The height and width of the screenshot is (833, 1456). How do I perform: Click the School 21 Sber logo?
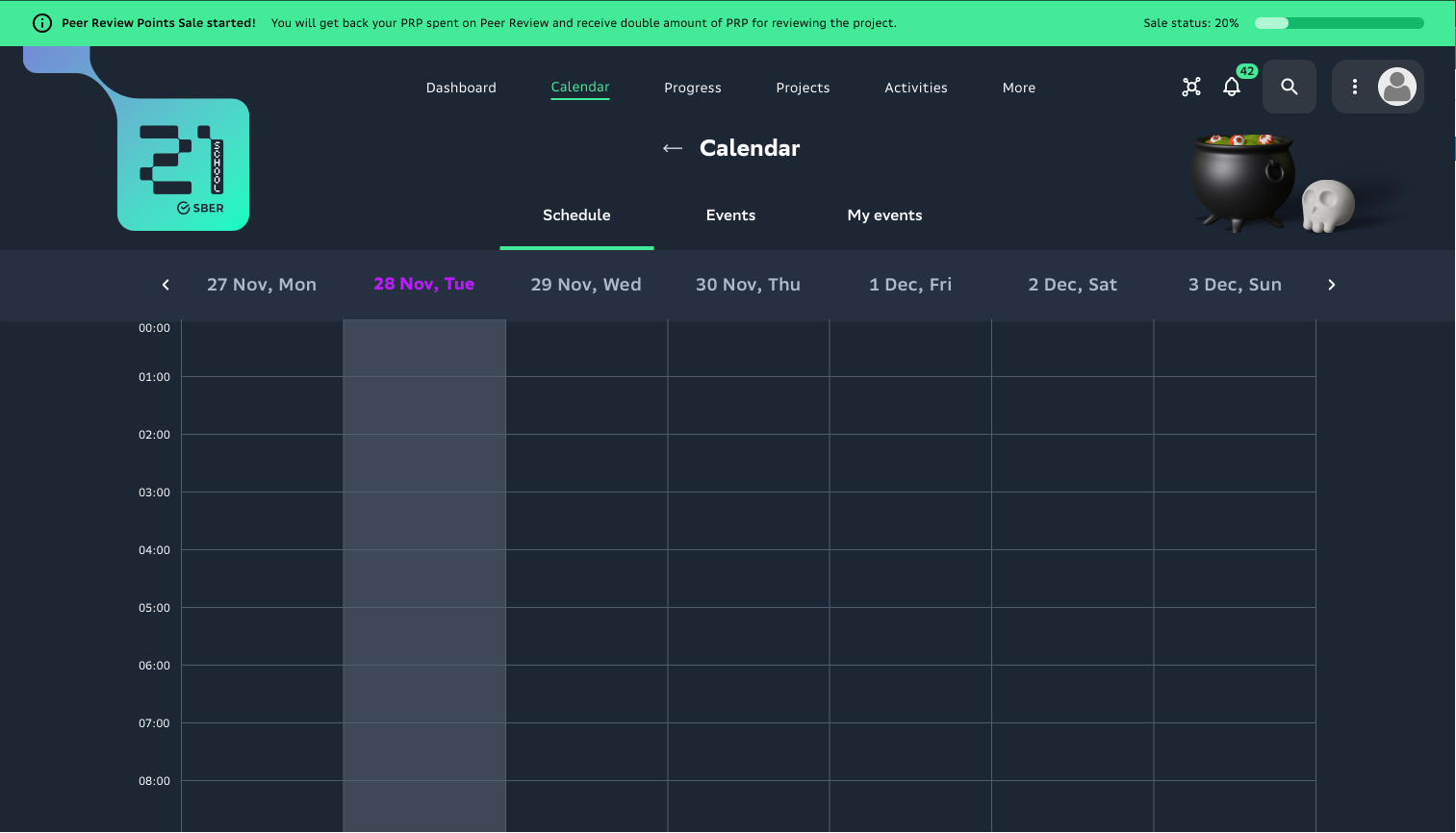click(x=183, y=164)
